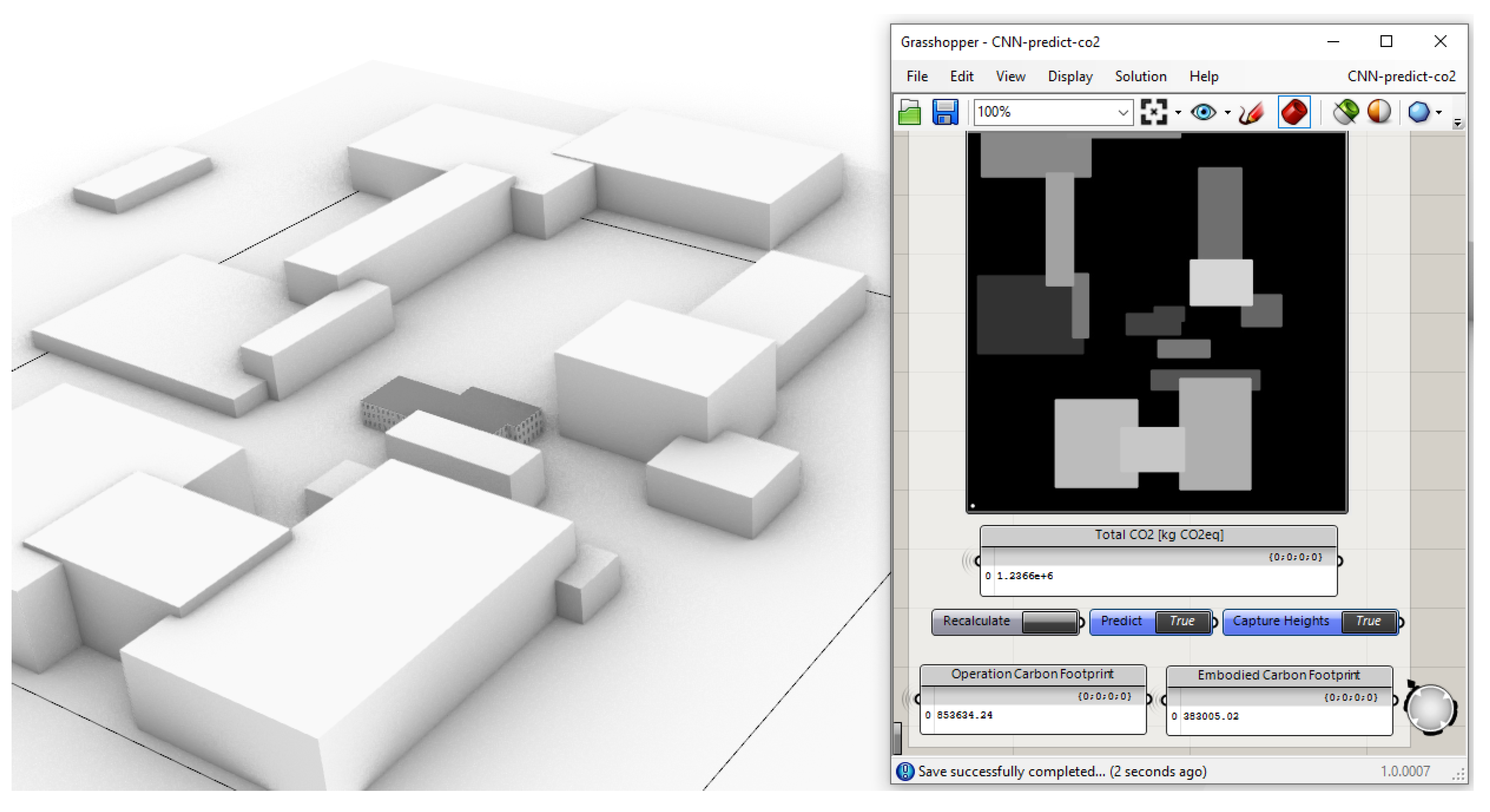Click the red pencil Sketch mode icon
Image resolution: width=1490 pixels, height=812 pixels.
tap(1252, 112)
